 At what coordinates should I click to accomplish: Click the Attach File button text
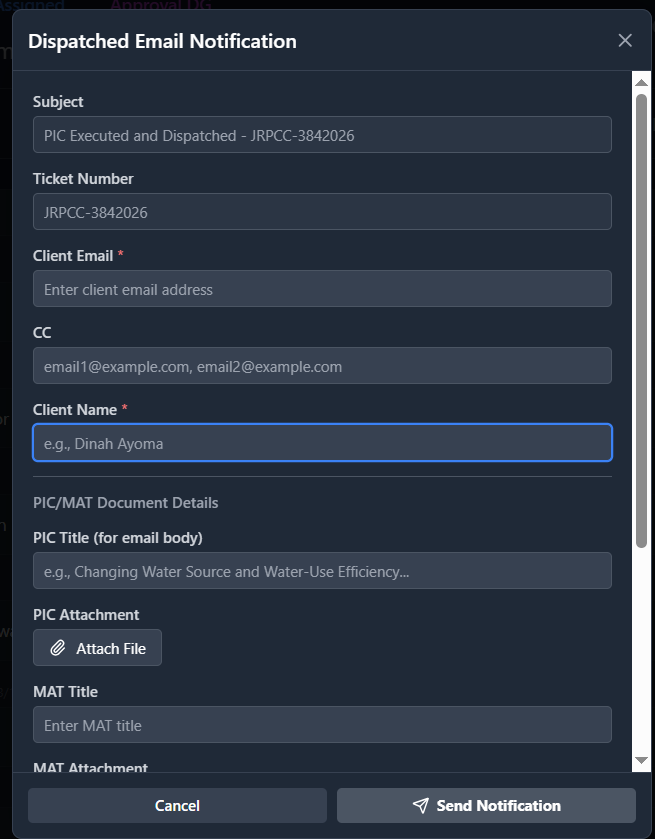point(111,648)
